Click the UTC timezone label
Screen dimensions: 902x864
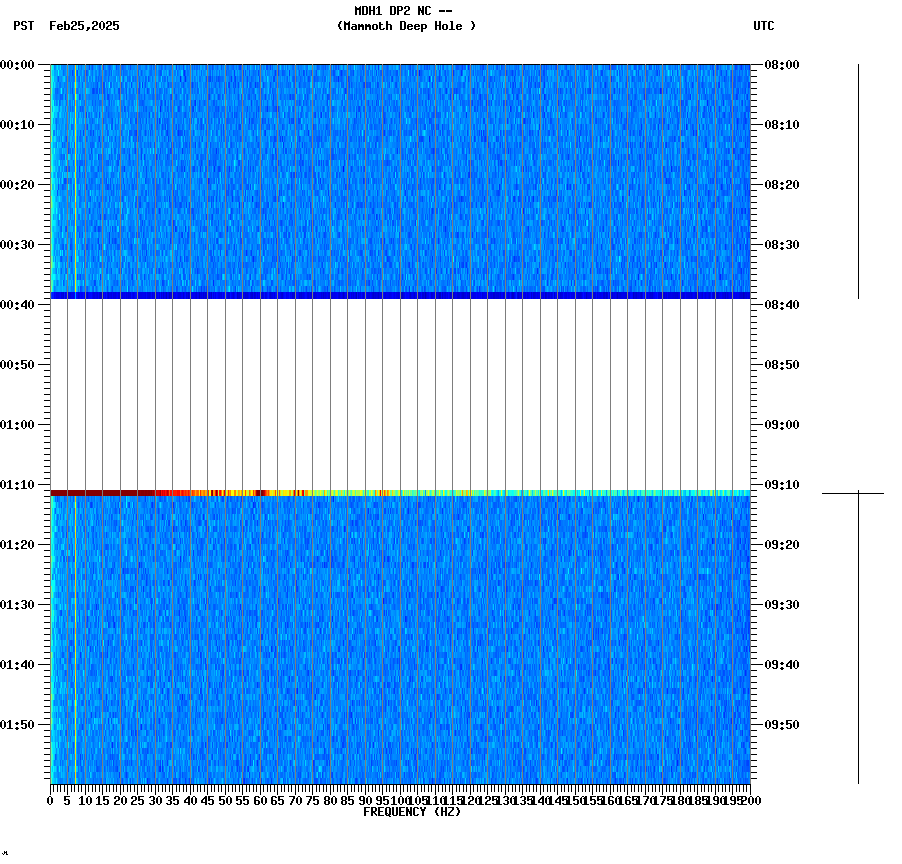pos(766,27)
